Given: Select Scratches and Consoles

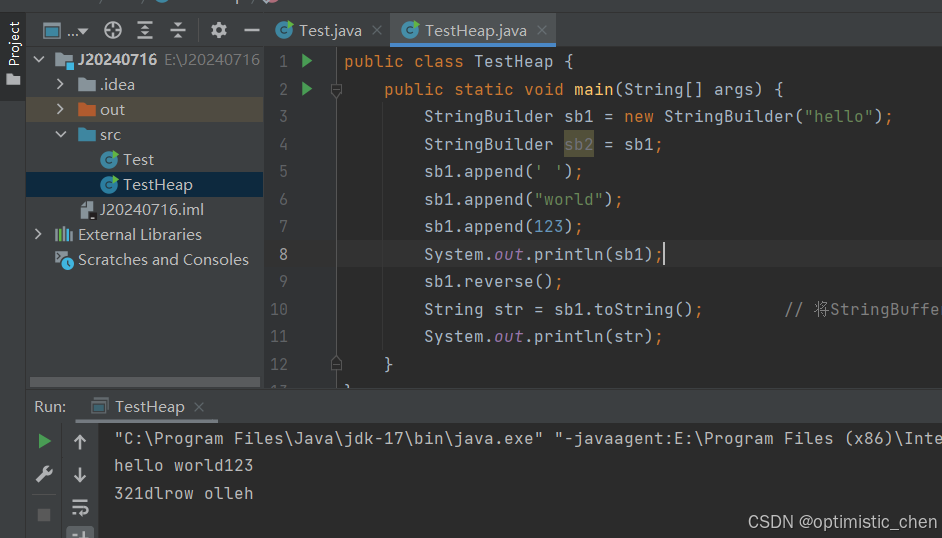Looking at the screenshot, I should click(x=145, y=259).
